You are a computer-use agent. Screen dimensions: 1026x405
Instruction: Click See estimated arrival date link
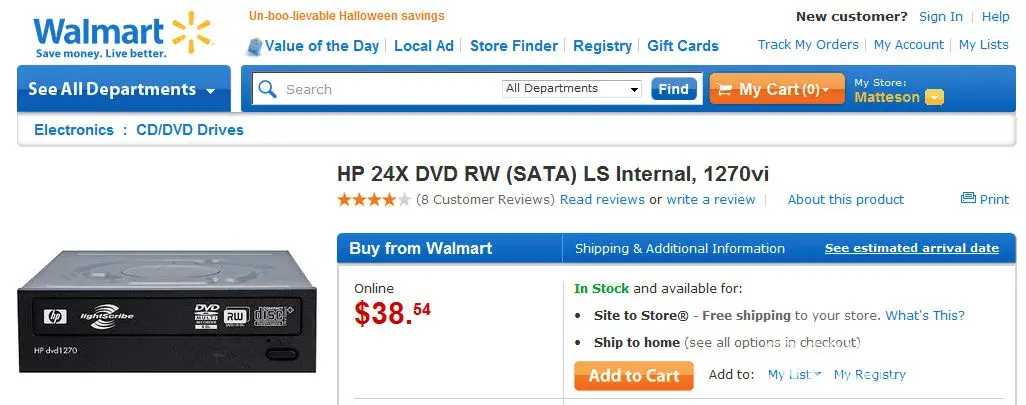click(911, 248)
